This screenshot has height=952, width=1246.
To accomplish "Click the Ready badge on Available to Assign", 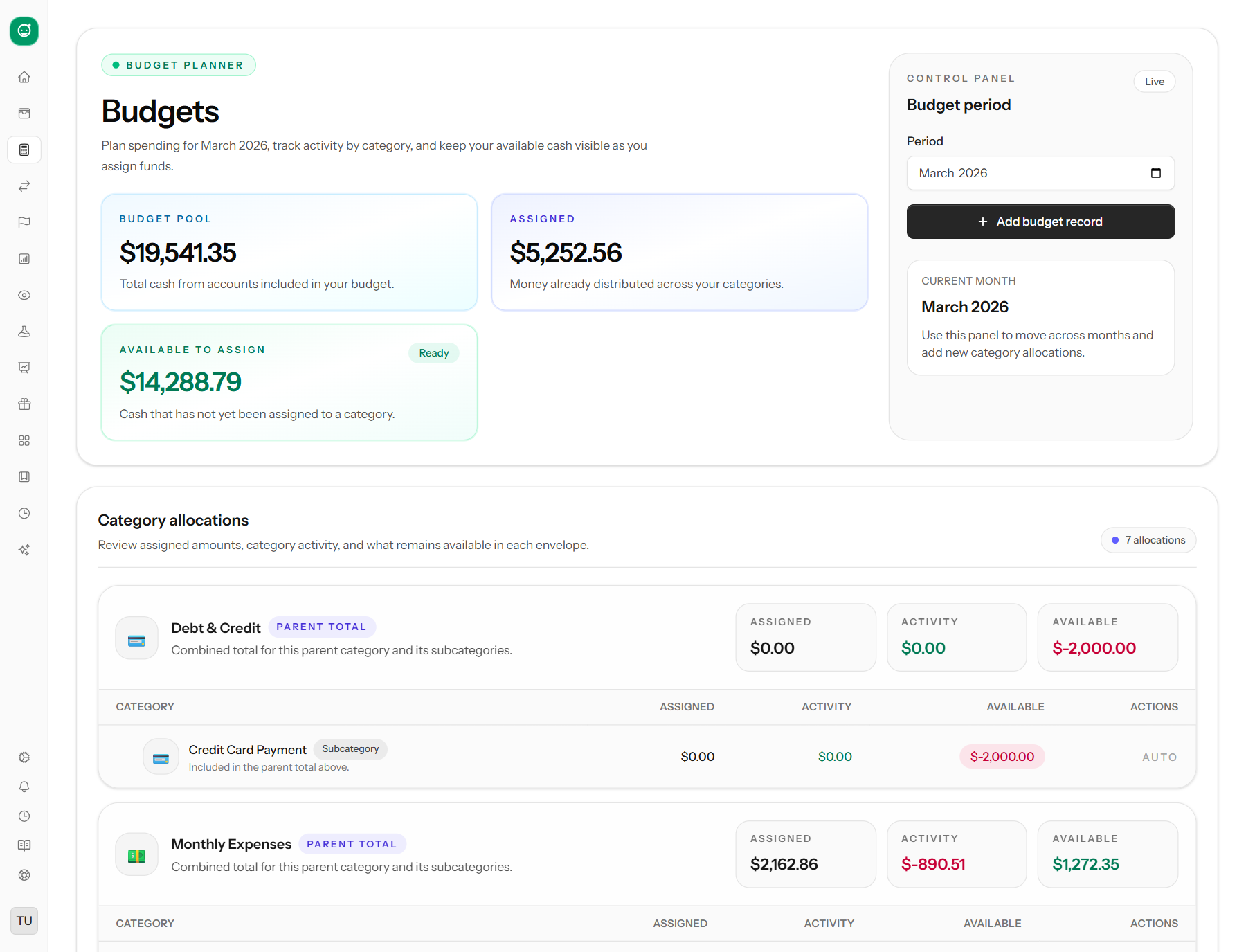I will pos(434,353).
